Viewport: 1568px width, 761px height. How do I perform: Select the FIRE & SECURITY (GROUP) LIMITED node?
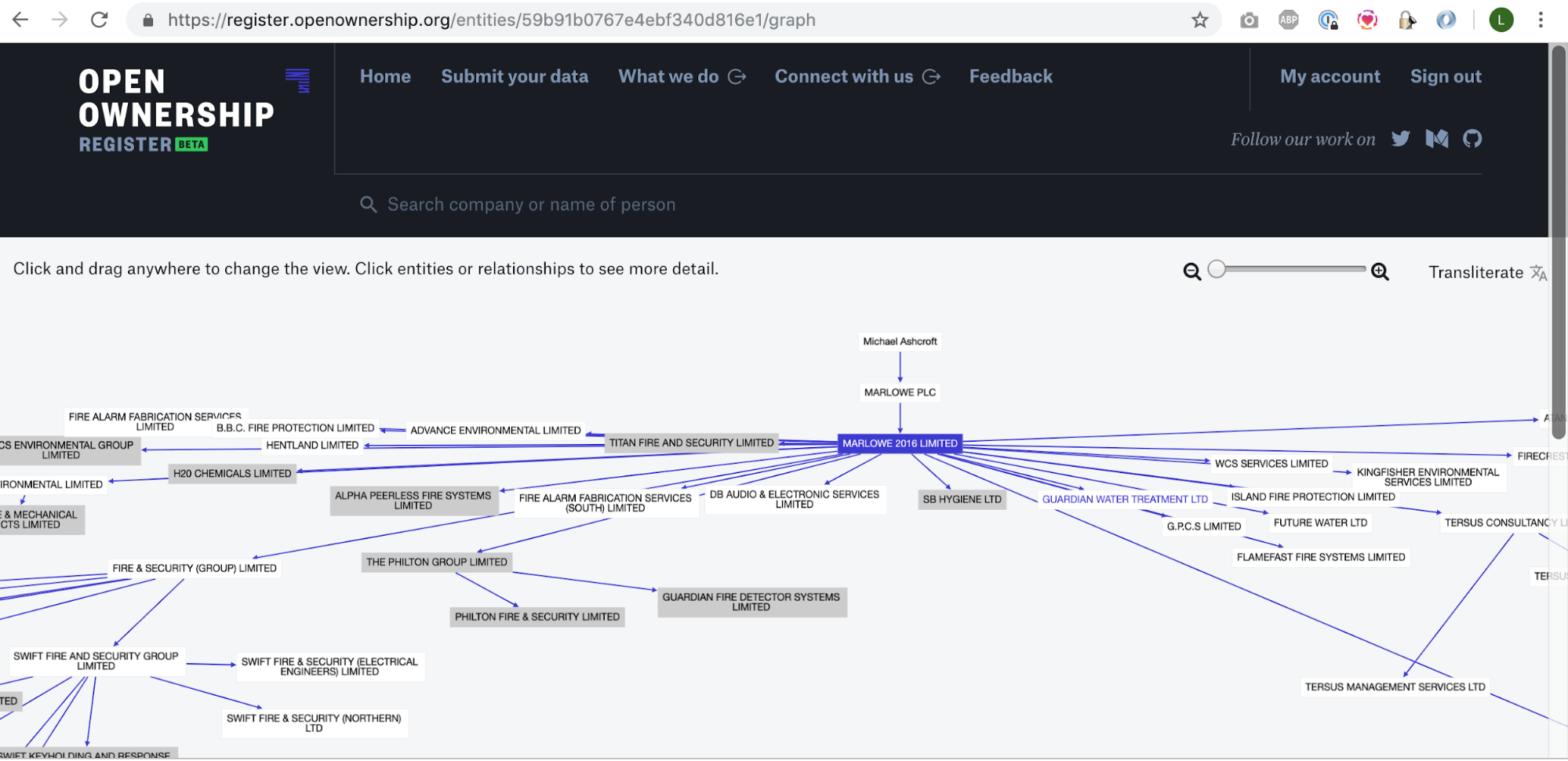click(194, 568)
